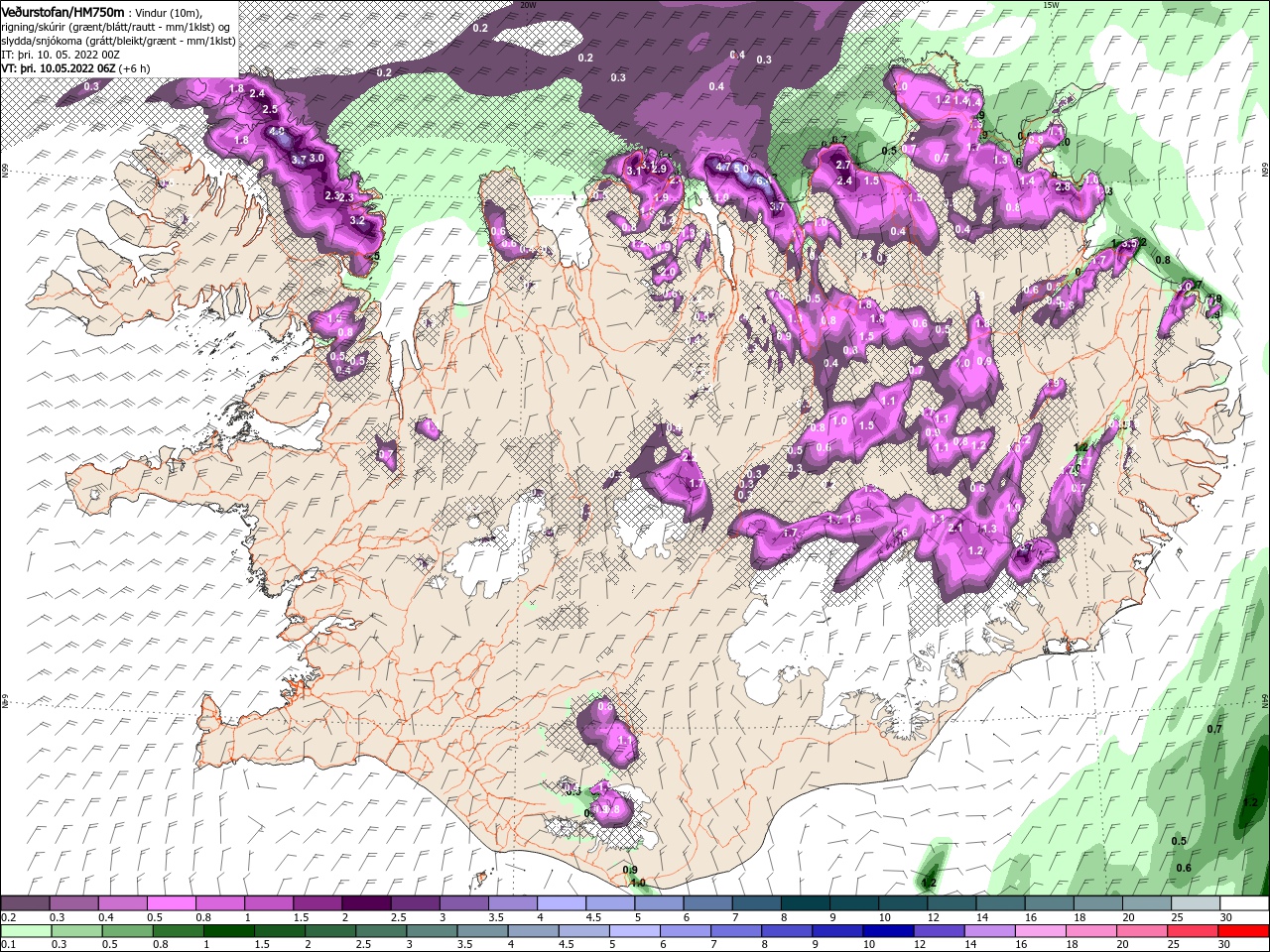Viewport: 1270px width, 952px height.
Task: Click the 15W longitude label at top
Action: click(x=1052, y=5)
